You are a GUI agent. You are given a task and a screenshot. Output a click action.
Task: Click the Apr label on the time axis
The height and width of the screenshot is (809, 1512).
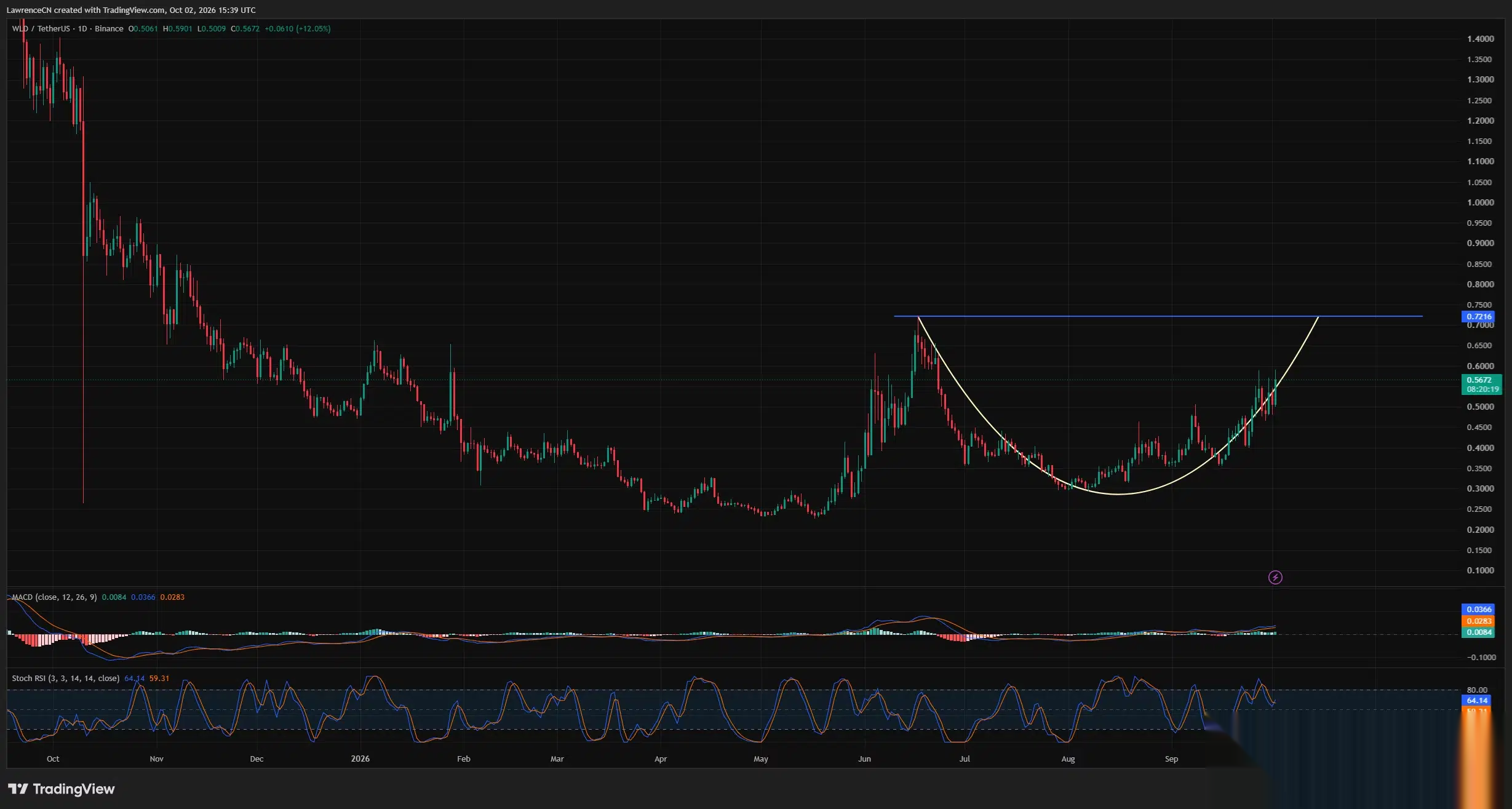pos(661,759)
